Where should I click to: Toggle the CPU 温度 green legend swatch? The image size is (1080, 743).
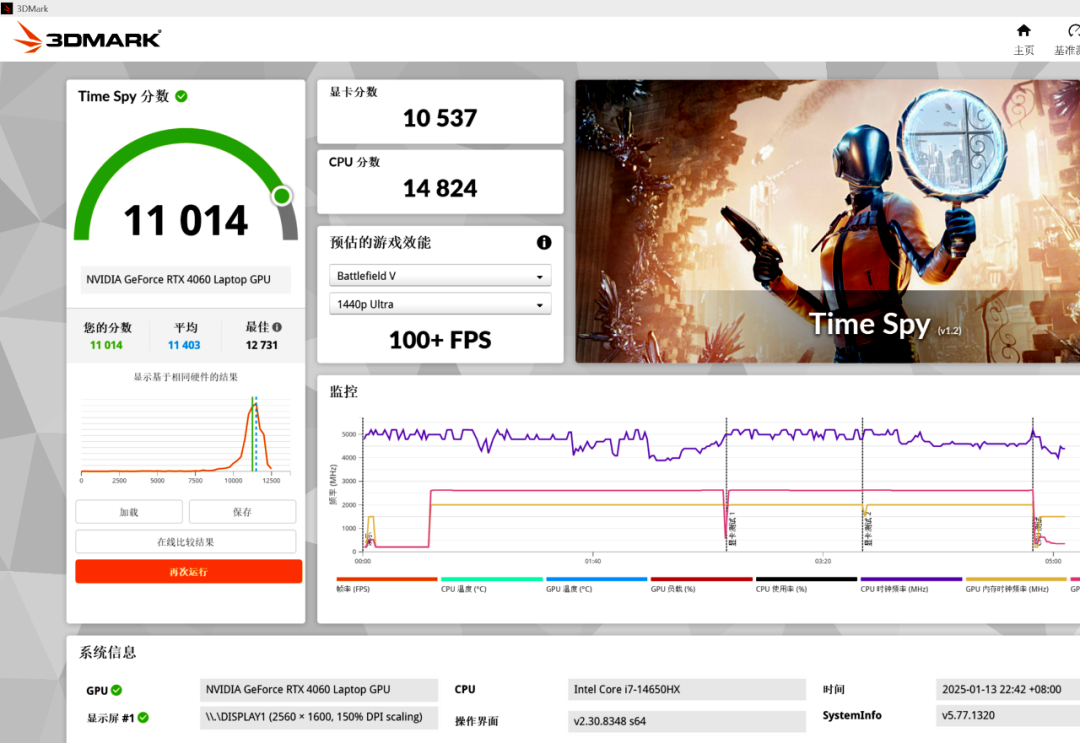pos(492,579)
